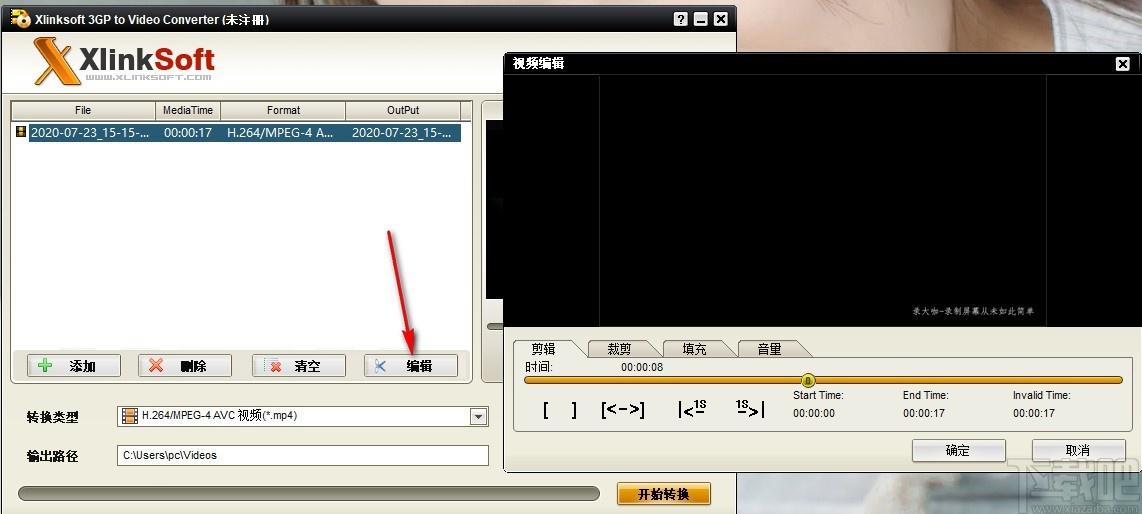Click the 00:00:17 media time cell
The width and height of the screenshot is (1142, 514).
188,133
